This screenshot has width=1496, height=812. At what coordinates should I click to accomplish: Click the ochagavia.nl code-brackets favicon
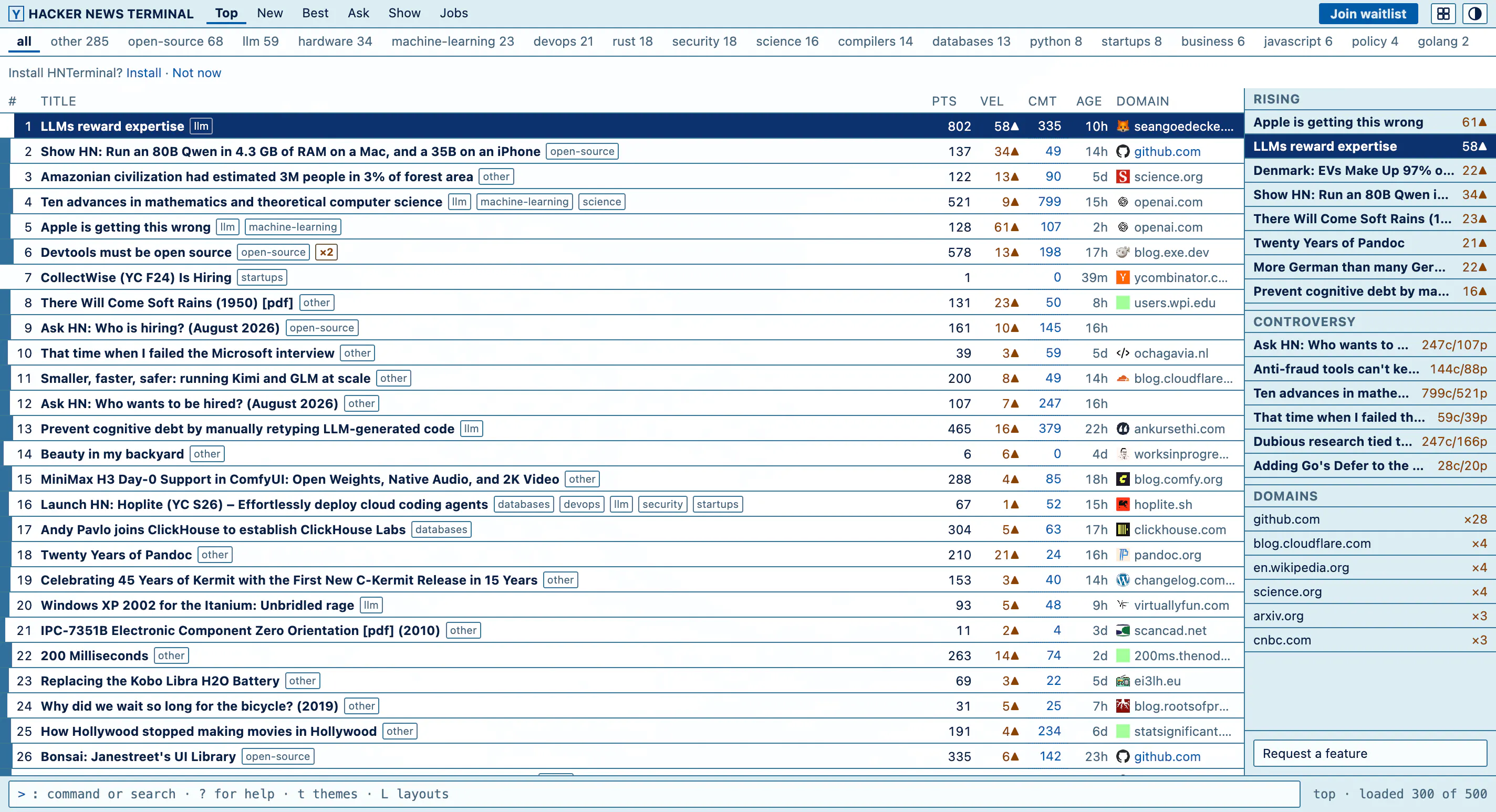[x=1123, y=353]
